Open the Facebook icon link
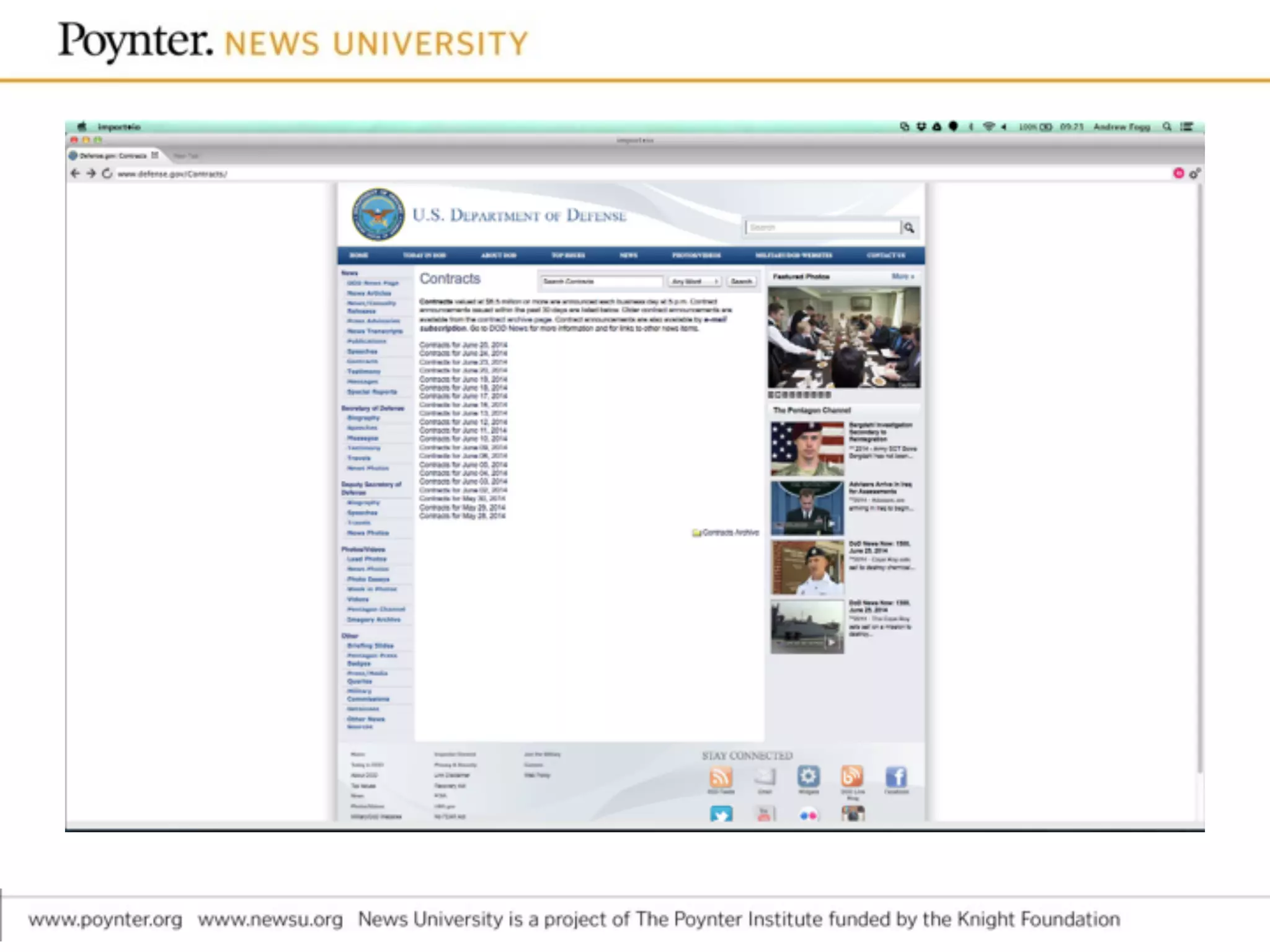Image resolution: width=1270 pixels, height=952 pixels. pos(895,777)
